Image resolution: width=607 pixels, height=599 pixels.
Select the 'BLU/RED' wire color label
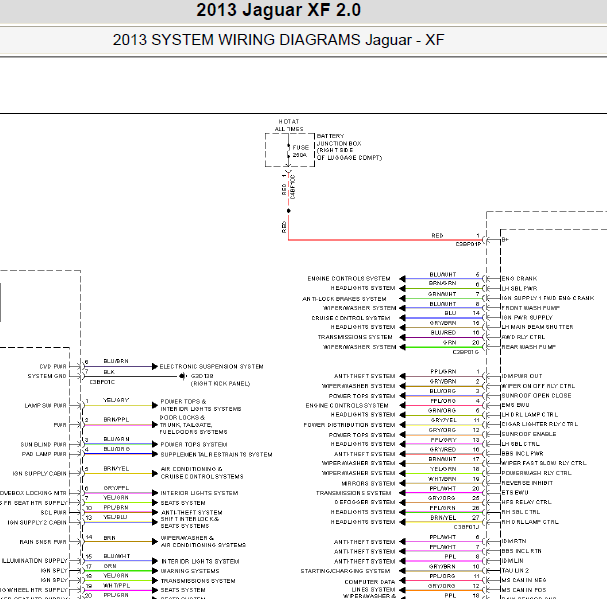click(x=443, y=333)
